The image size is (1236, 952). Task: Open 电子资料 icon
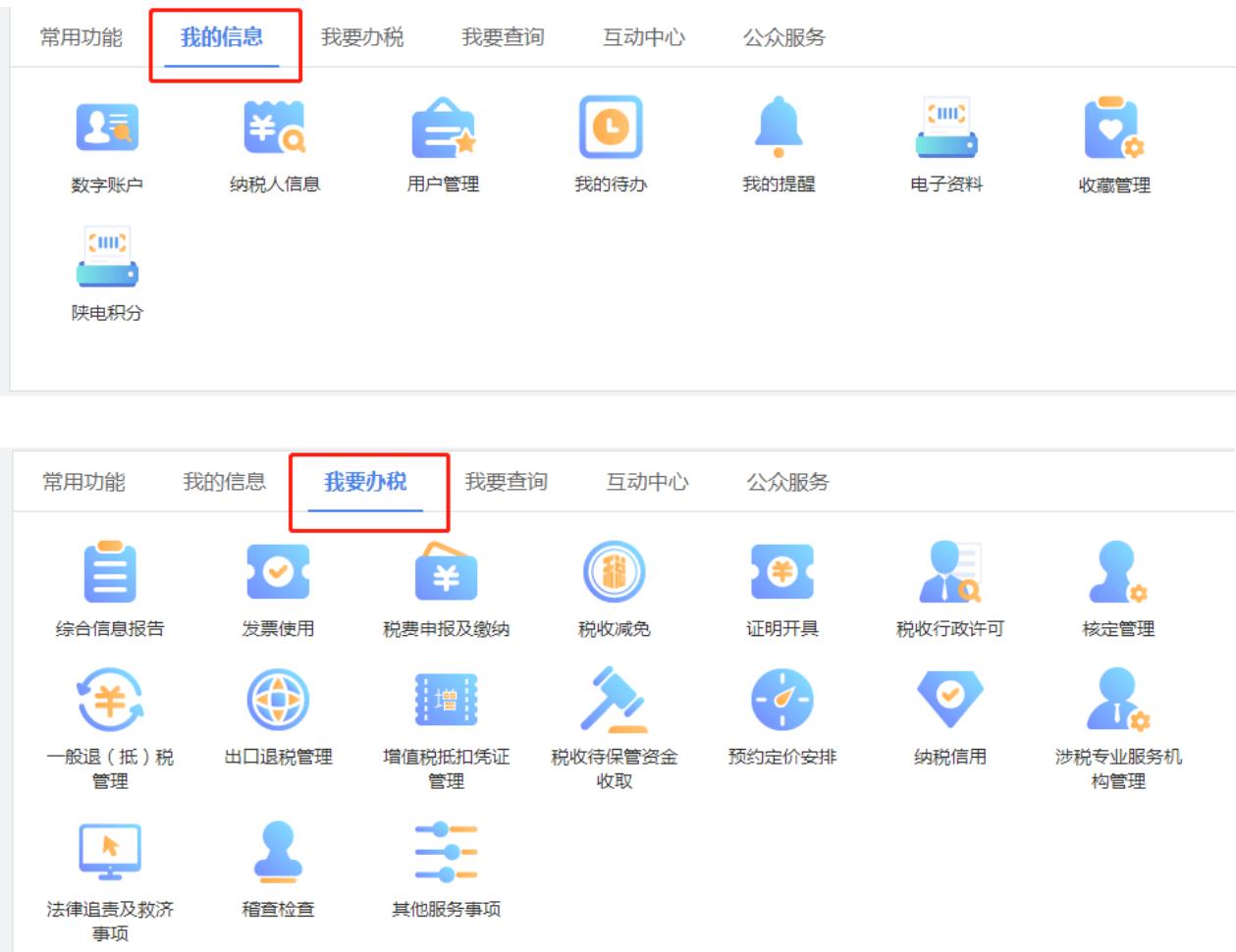point(946,128)
